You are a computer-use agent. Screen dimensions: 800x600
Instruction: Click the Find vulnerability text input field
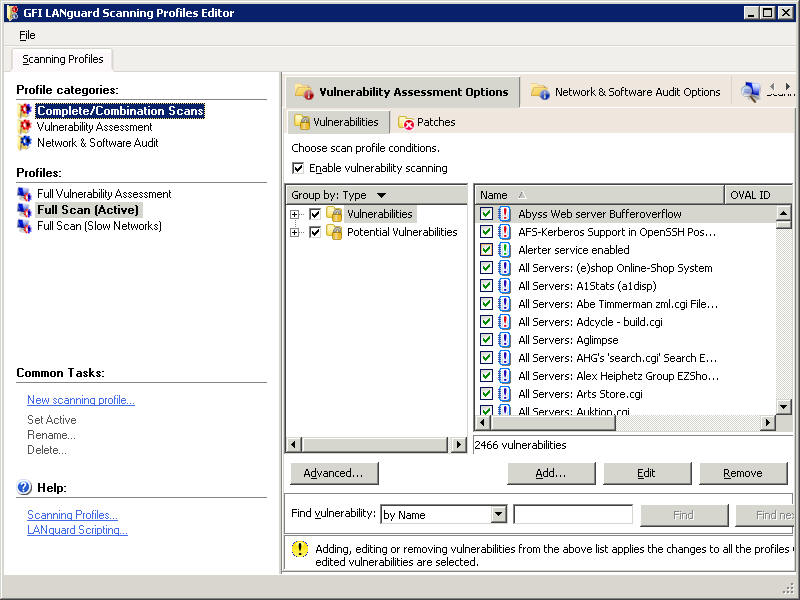573,514
